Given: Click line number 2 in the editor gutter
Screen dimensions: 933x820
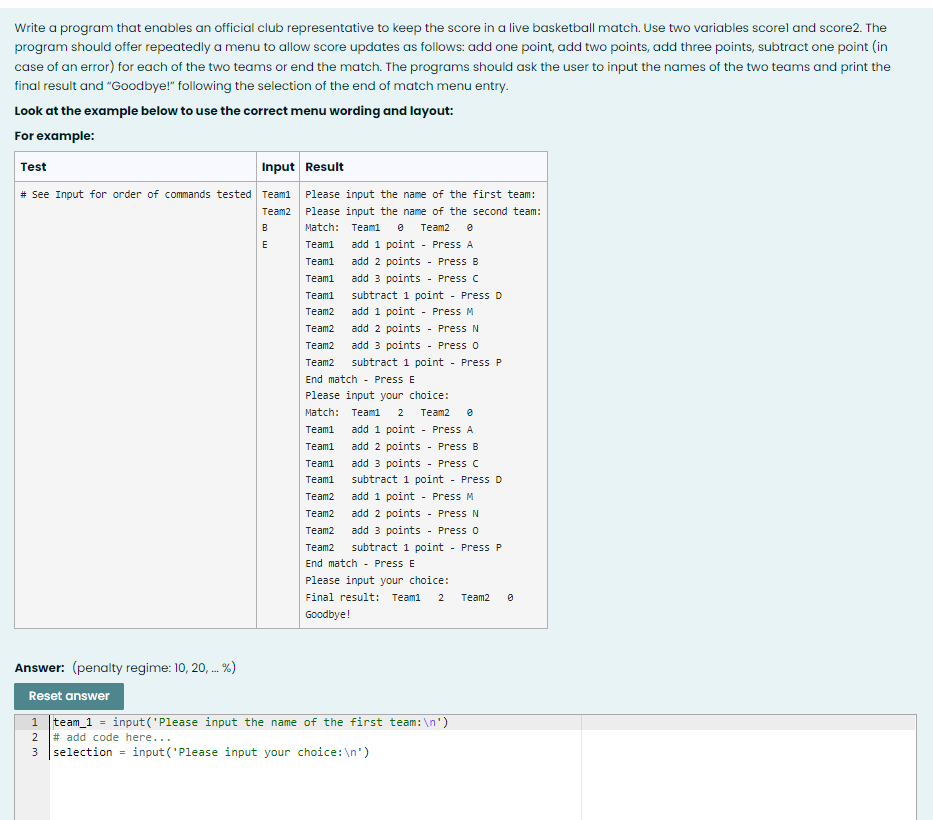Looking at the screenshot, I should [x=35, y=736].
